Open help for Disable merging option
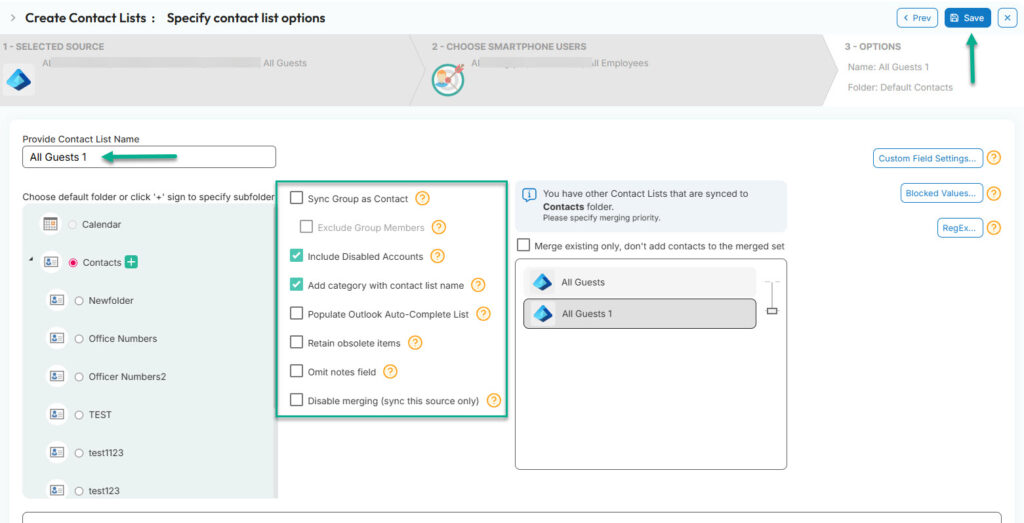 coord(494,400)
